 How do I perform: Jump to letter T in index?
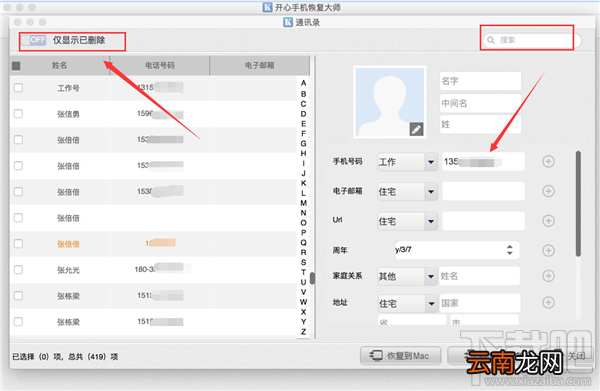303,272
